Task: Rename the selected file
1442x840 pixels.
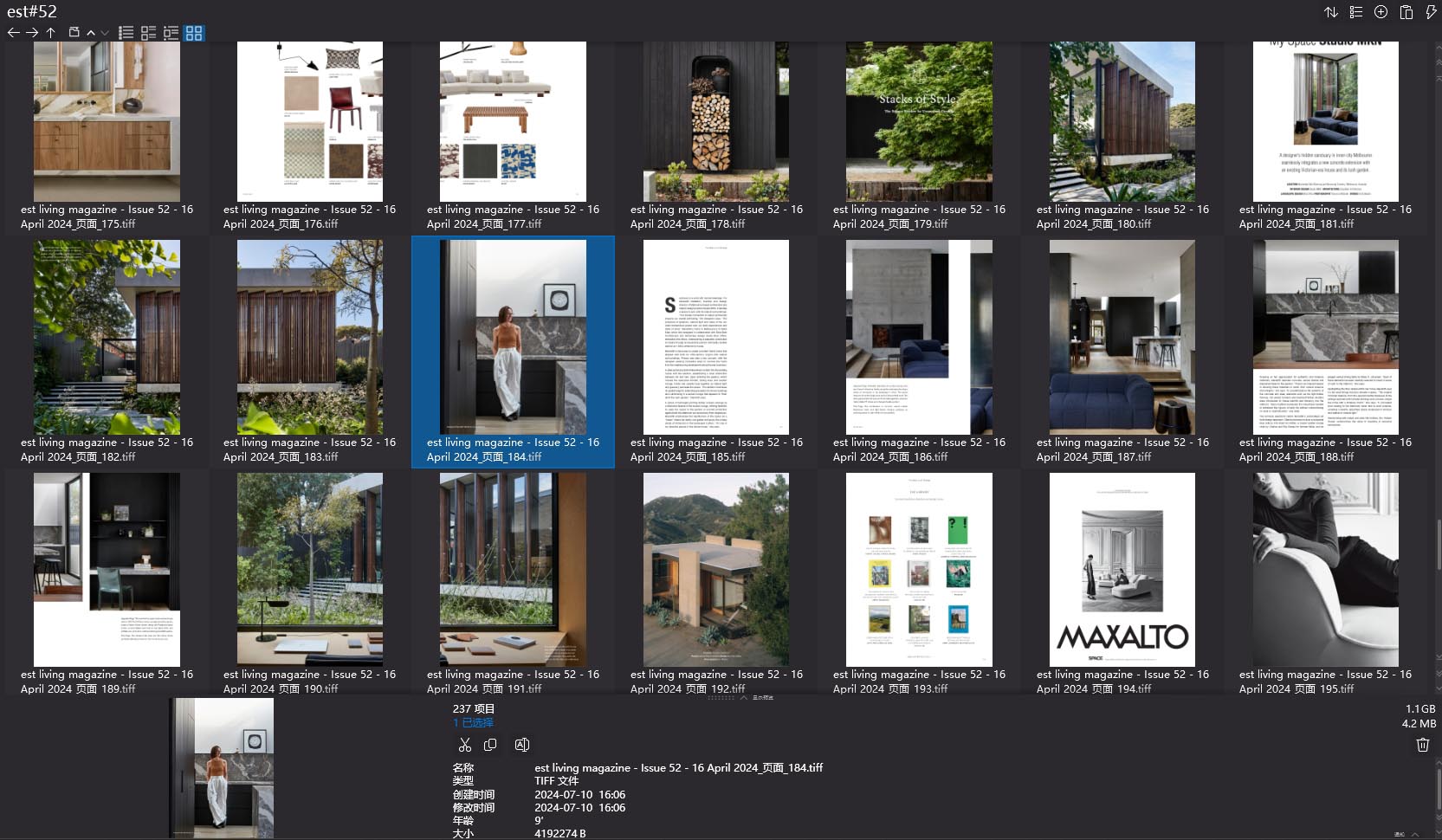Action: (522, 745)
